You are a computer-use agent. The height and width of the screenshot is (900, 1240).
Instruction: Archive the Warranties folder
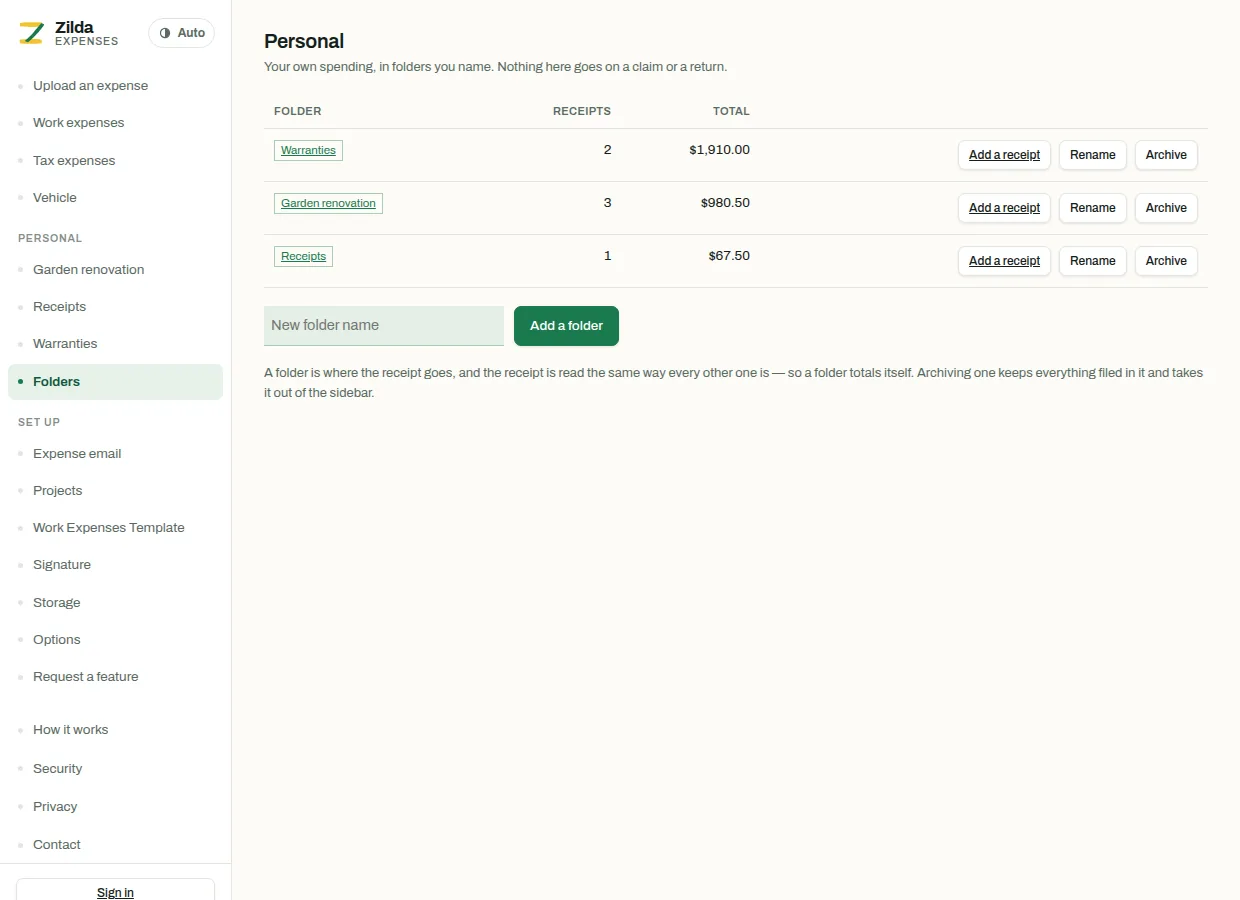click(x=1166, y=155)
